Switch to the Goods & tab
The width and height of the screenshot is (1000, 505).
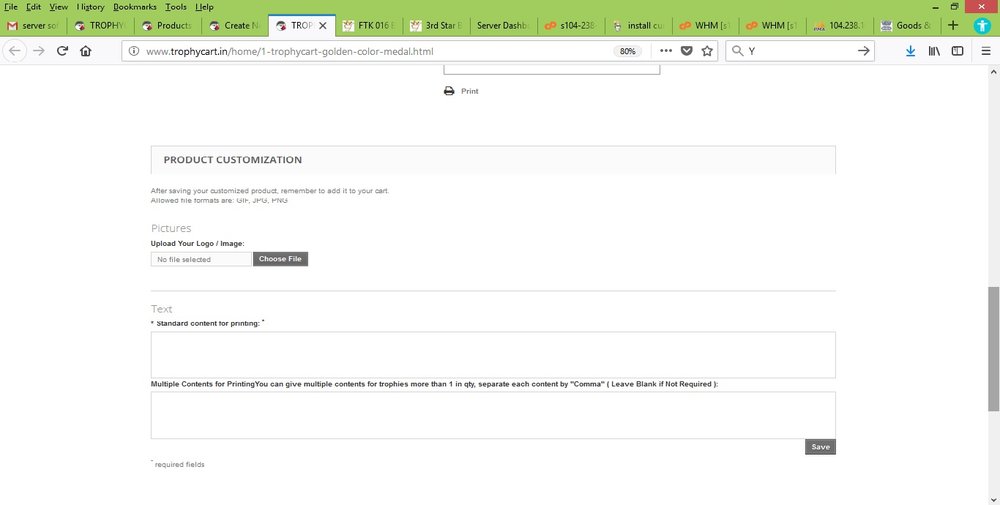(x=906, y=26)
